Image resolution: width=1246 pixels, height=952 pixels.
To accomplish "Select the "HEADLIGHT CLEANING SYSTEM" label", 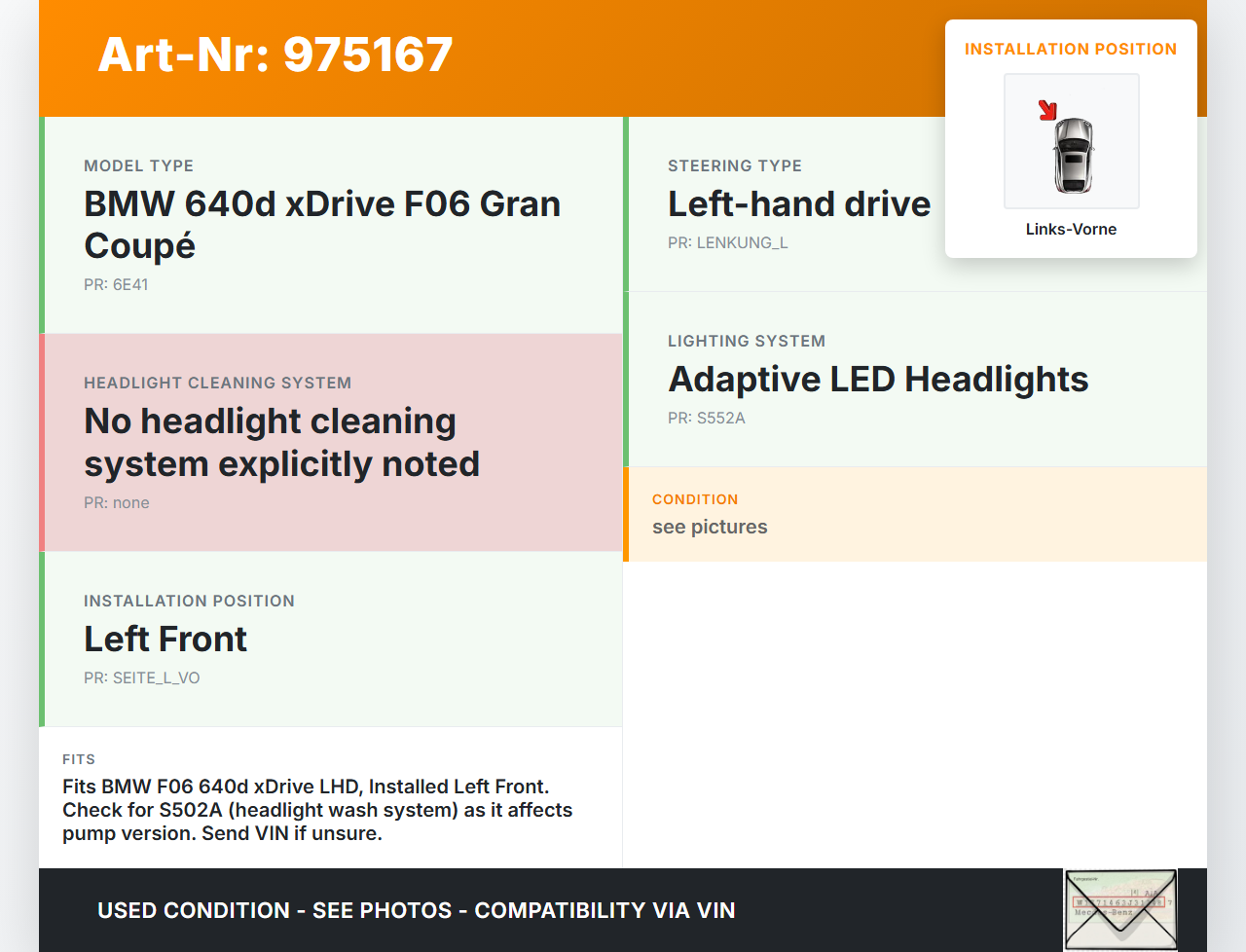I will (217, 383).
